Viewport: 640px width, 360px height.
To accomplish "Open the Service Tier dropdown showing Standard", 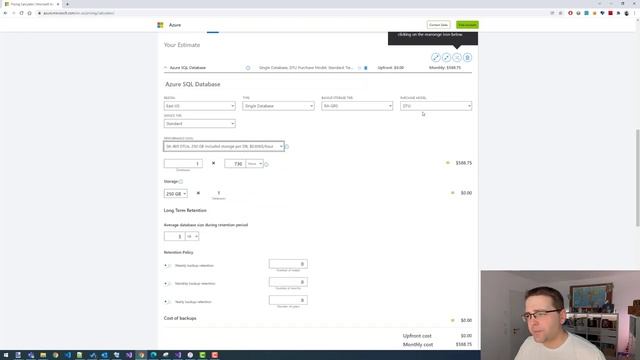I will point(200,124).
